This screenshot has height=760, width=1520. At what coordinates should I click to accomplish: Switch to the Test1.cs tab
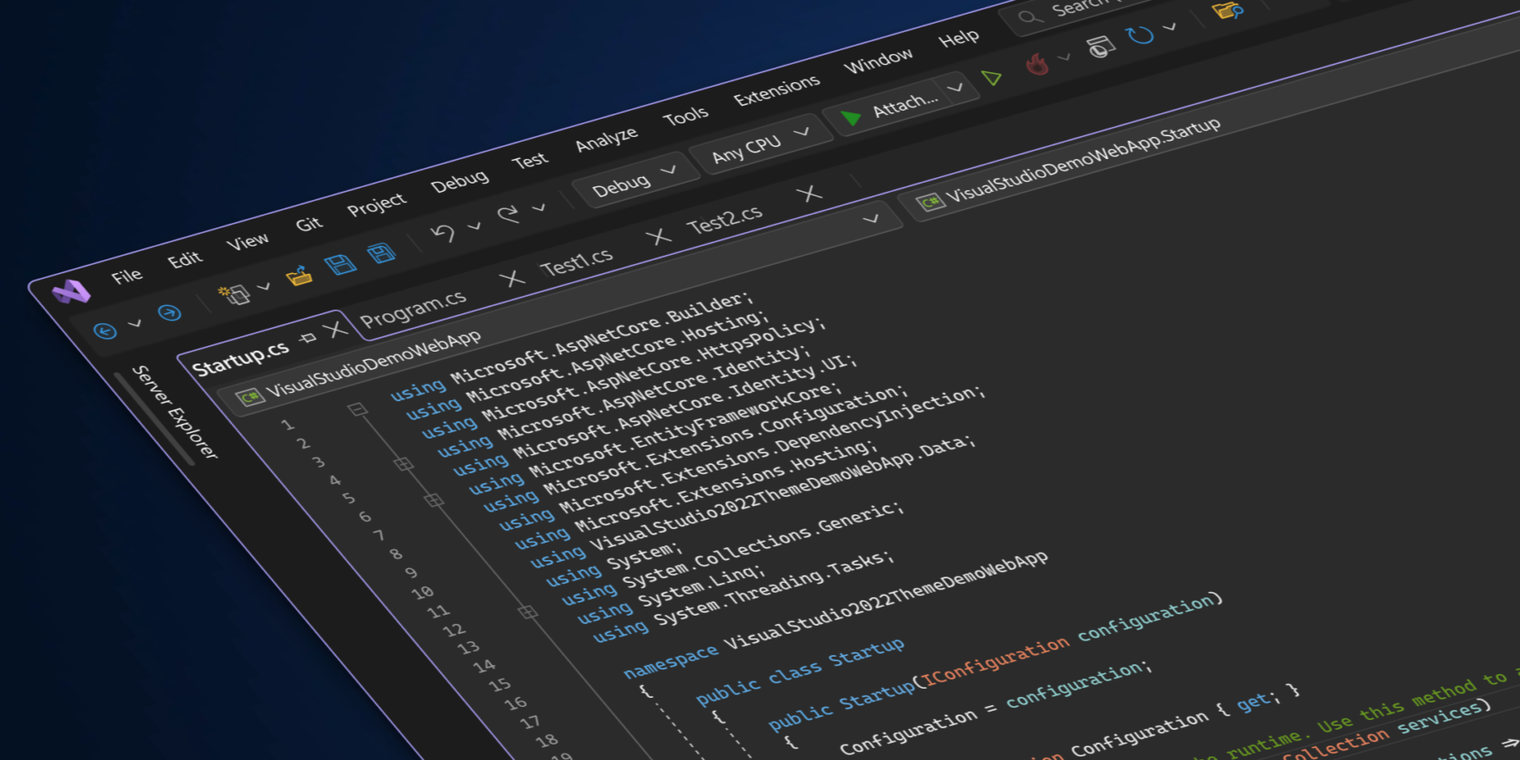coord(577,260)
